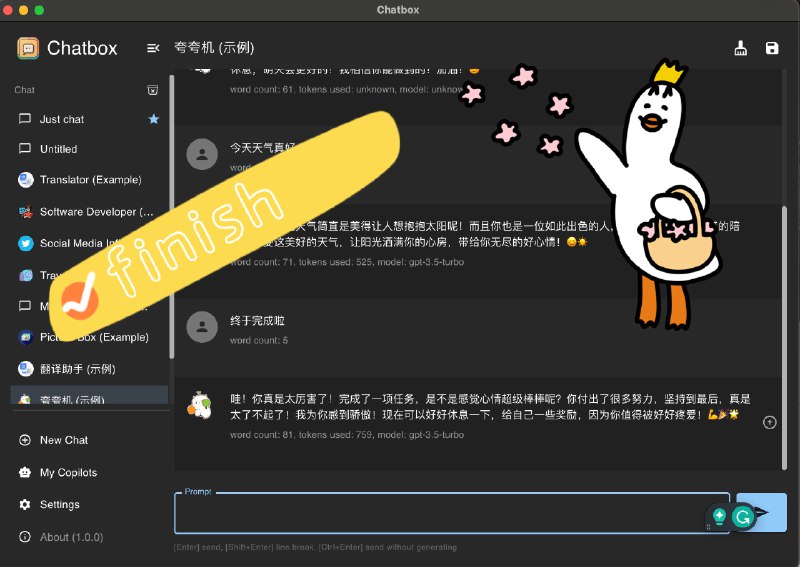The height and width of the screenshot is (567, 800).
Task: Click the plus icon beside New Chat
Action: coord(24,440)
